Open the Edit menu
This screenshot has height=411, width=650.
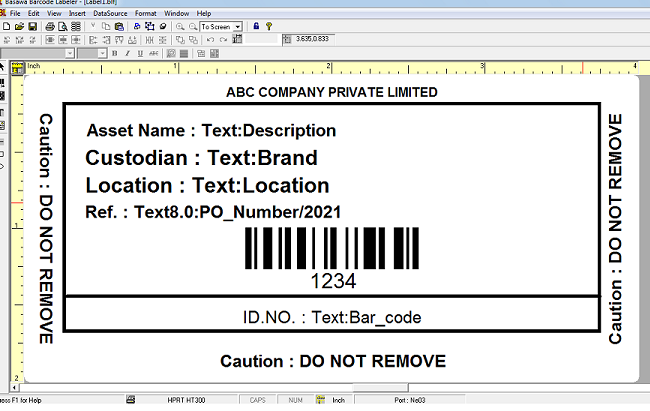pyautogui.click(x=34, y=13)
